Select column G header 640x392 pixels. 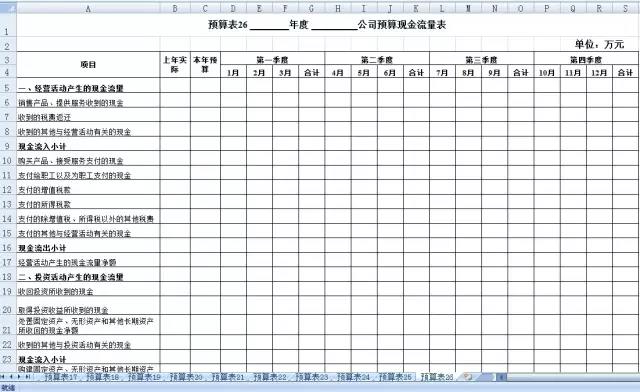(311, 8)
